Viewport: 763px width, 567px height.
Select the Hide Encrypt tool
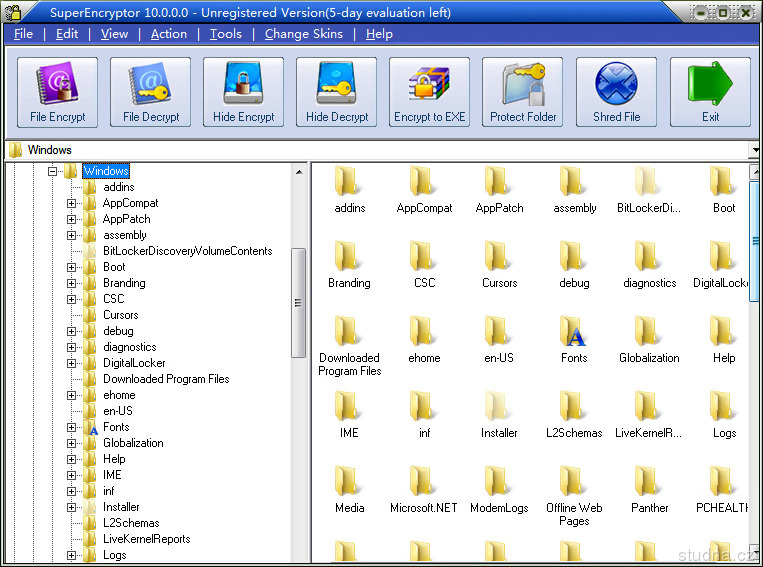(243, 92)
